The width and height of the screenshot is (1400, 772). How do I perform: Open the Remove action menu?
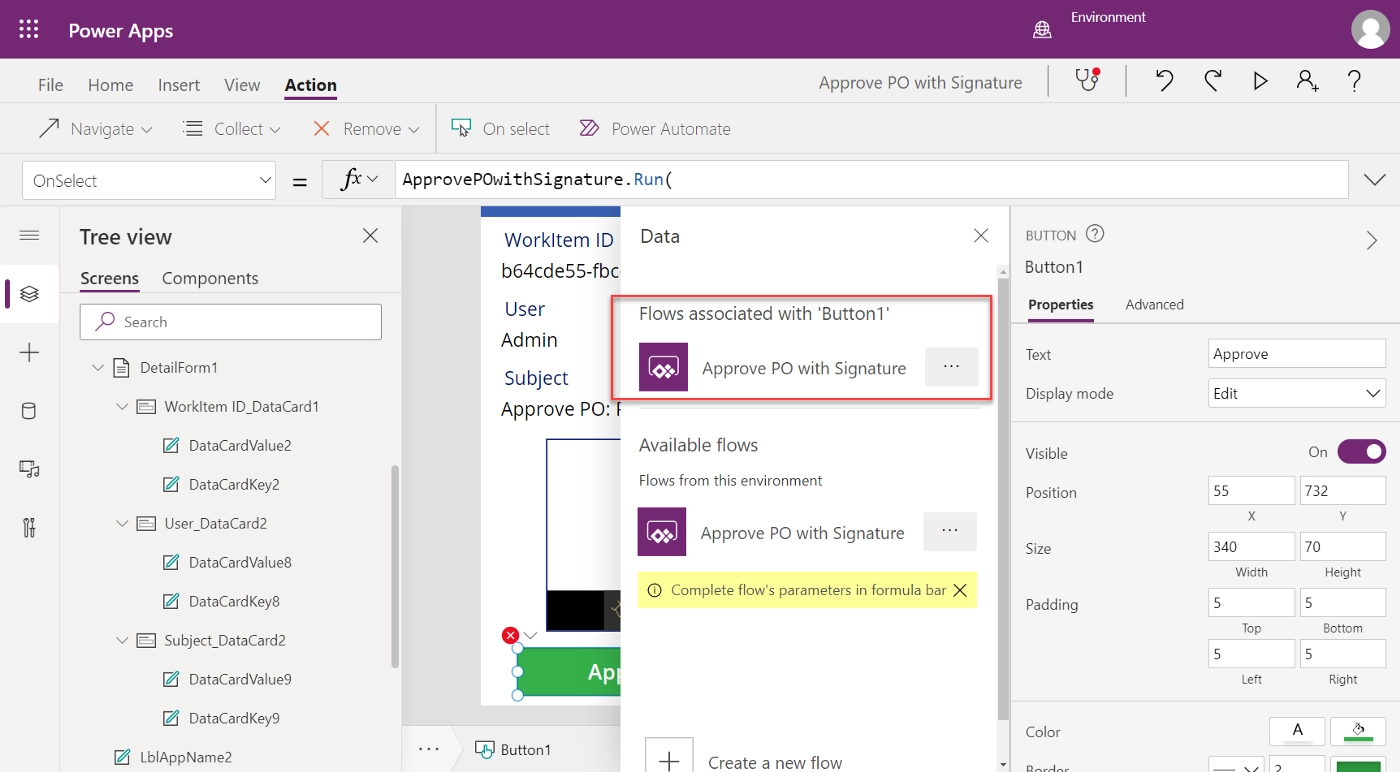pyautogui.click(x=366, y=129)
